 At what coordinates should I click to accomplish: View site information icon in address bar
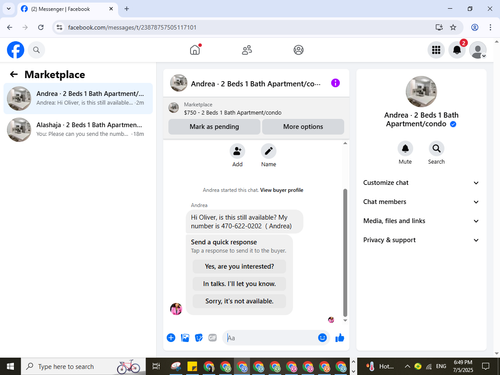tap(59, 27)
